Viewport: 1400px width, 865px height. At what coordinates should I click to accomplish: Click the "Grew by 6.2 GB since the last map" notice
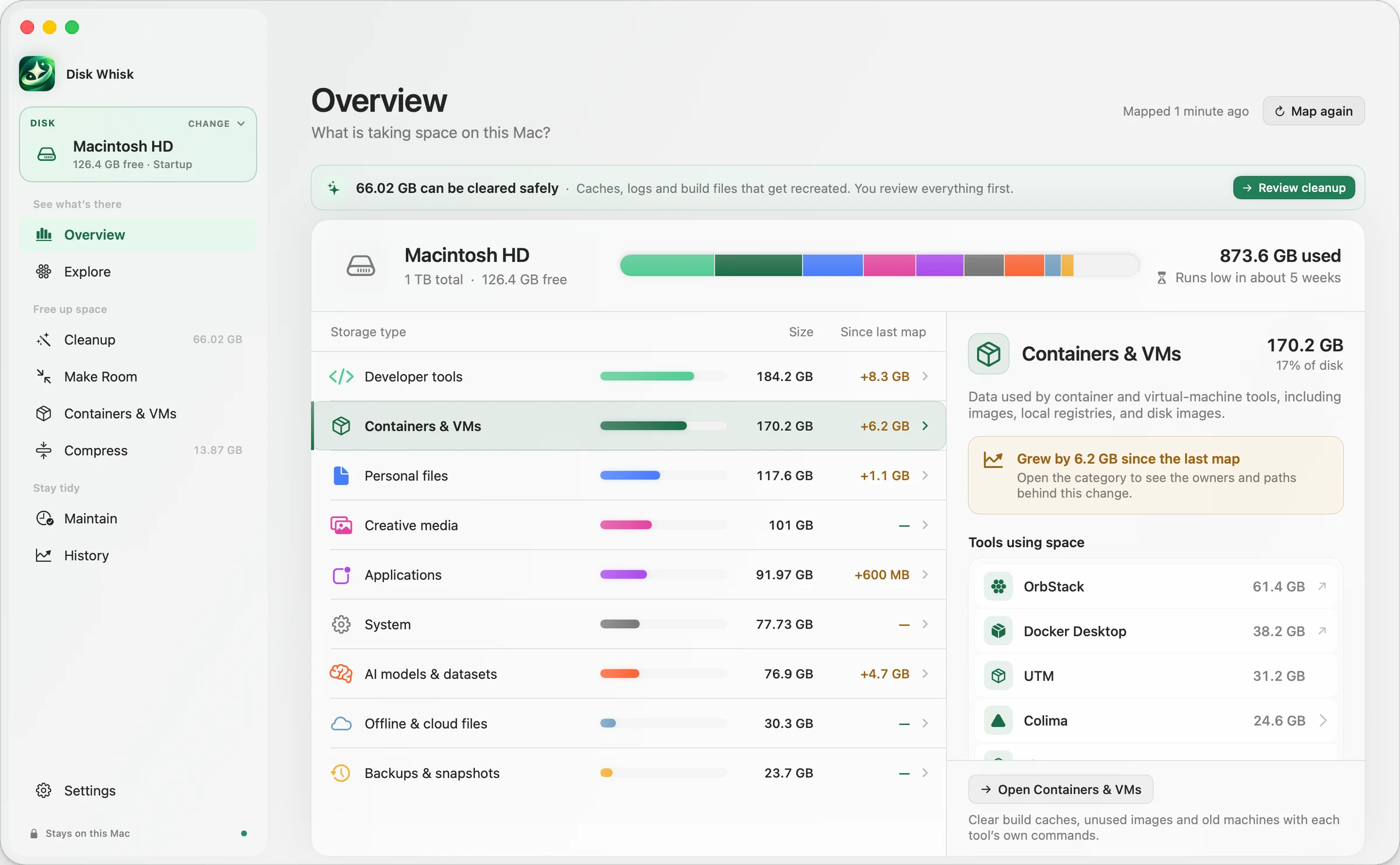(1156, 475)
